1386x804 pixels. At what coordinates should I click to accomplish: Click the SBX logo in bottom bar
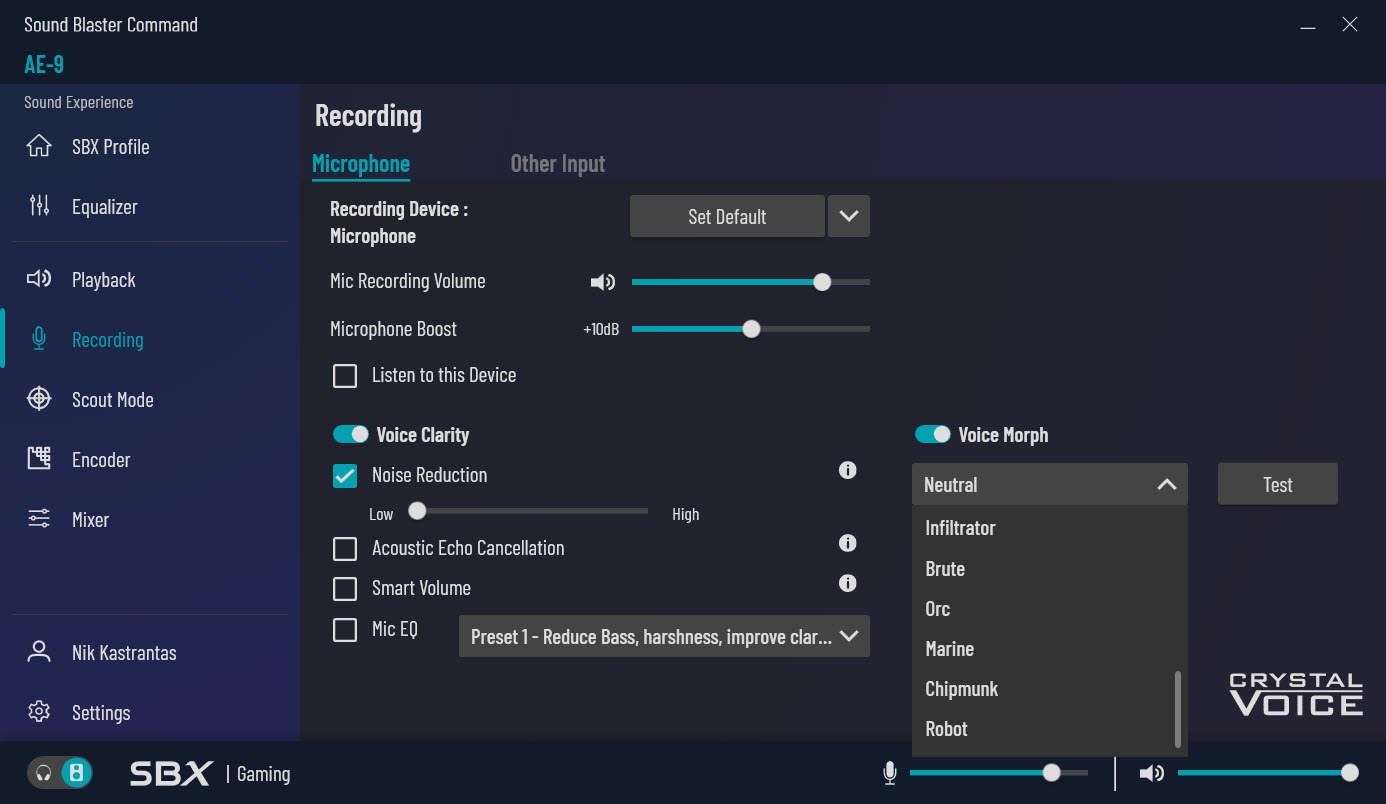[171, 773]
